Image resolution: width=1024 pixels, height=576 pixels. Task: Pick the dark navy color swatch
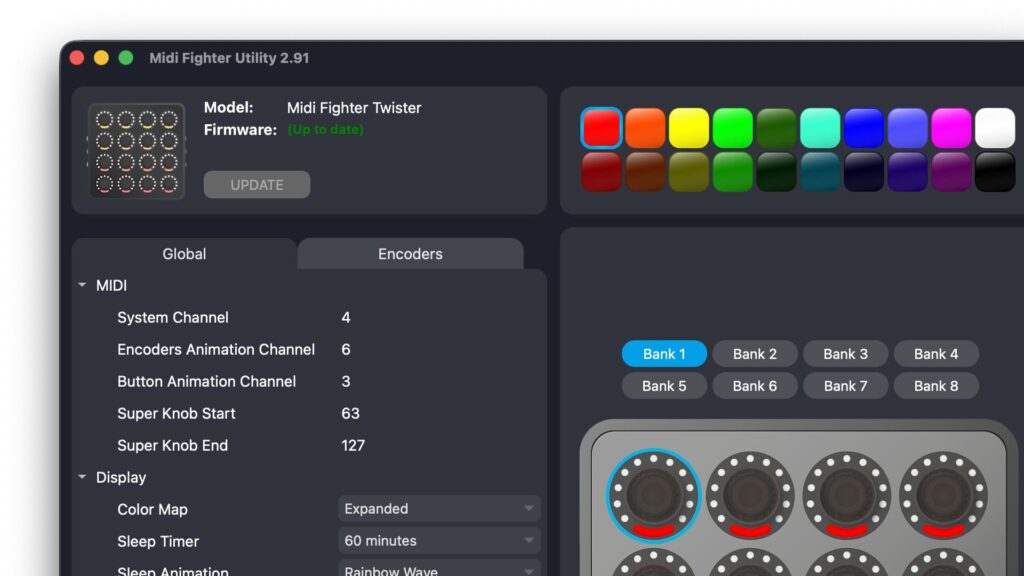click(x=864, y=172)
